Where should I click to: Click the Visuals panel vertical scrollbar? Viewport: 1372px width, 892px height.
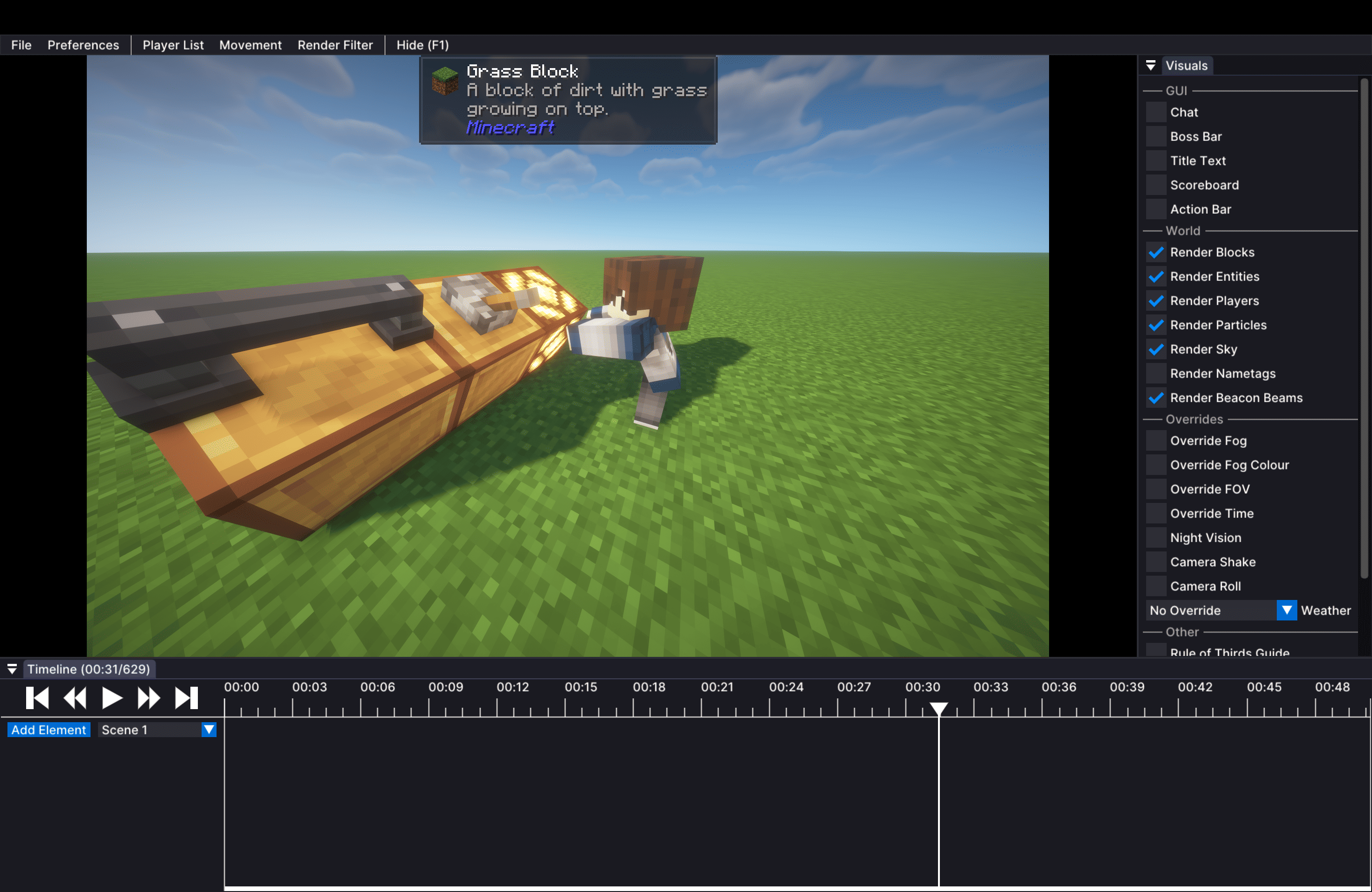(x=1364, y=328)
